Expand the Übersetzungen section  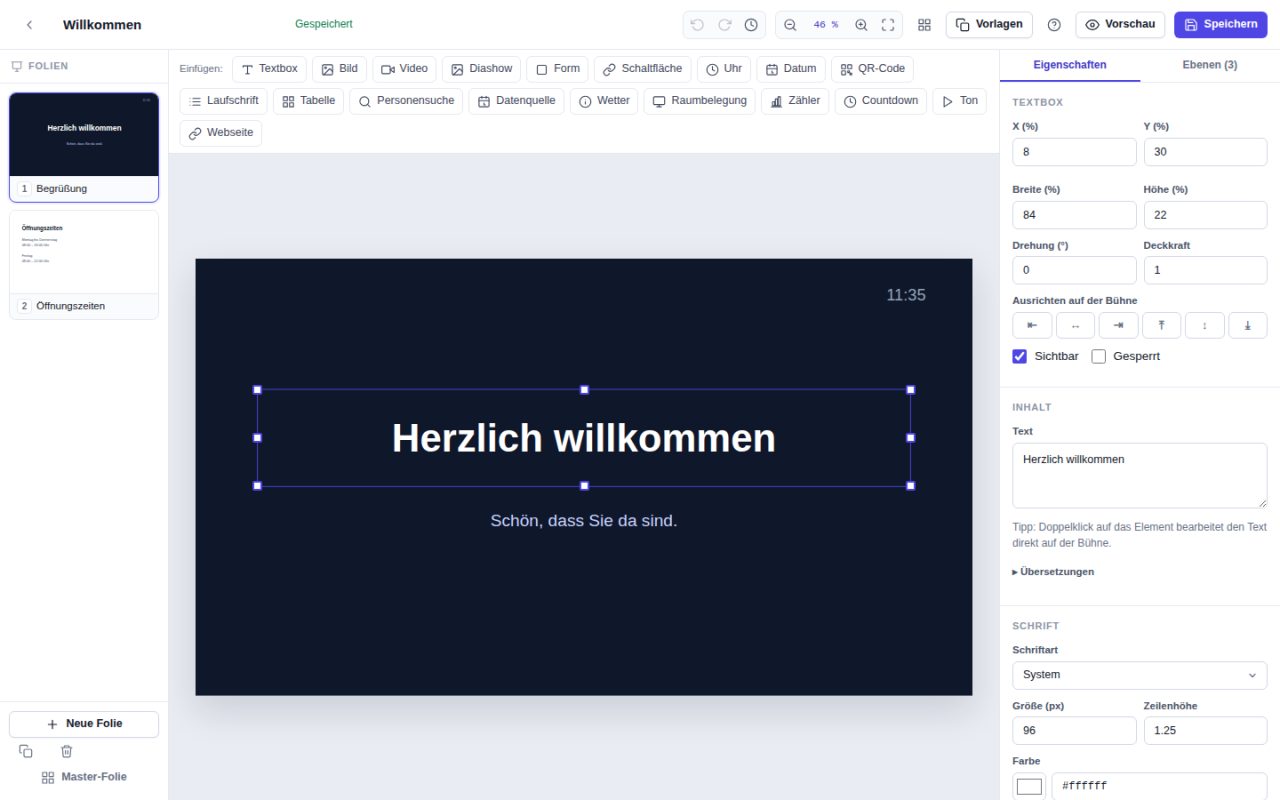coord(1053,572)
